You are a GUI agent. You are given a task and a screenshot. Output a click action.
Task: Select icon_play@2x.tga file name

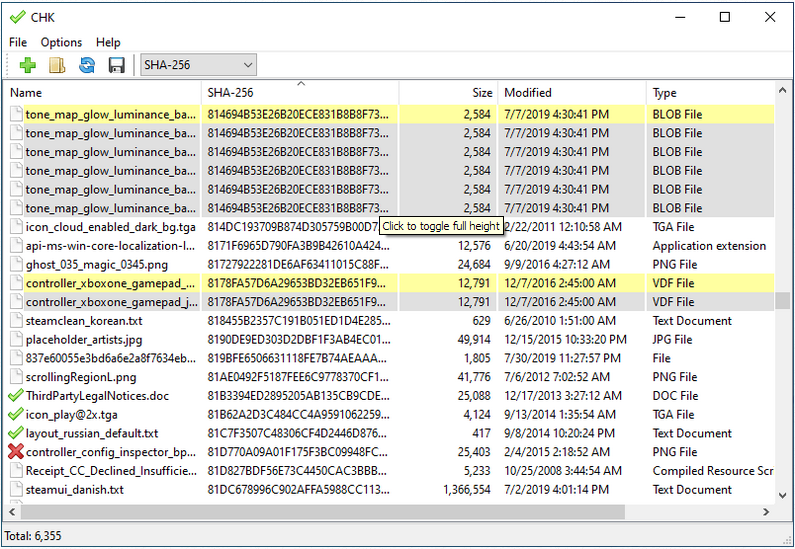coord(71,415)
